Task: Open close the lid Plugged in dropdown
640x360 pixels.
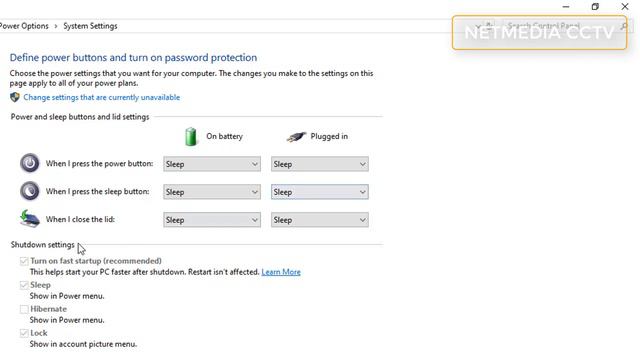Action: 320,220
